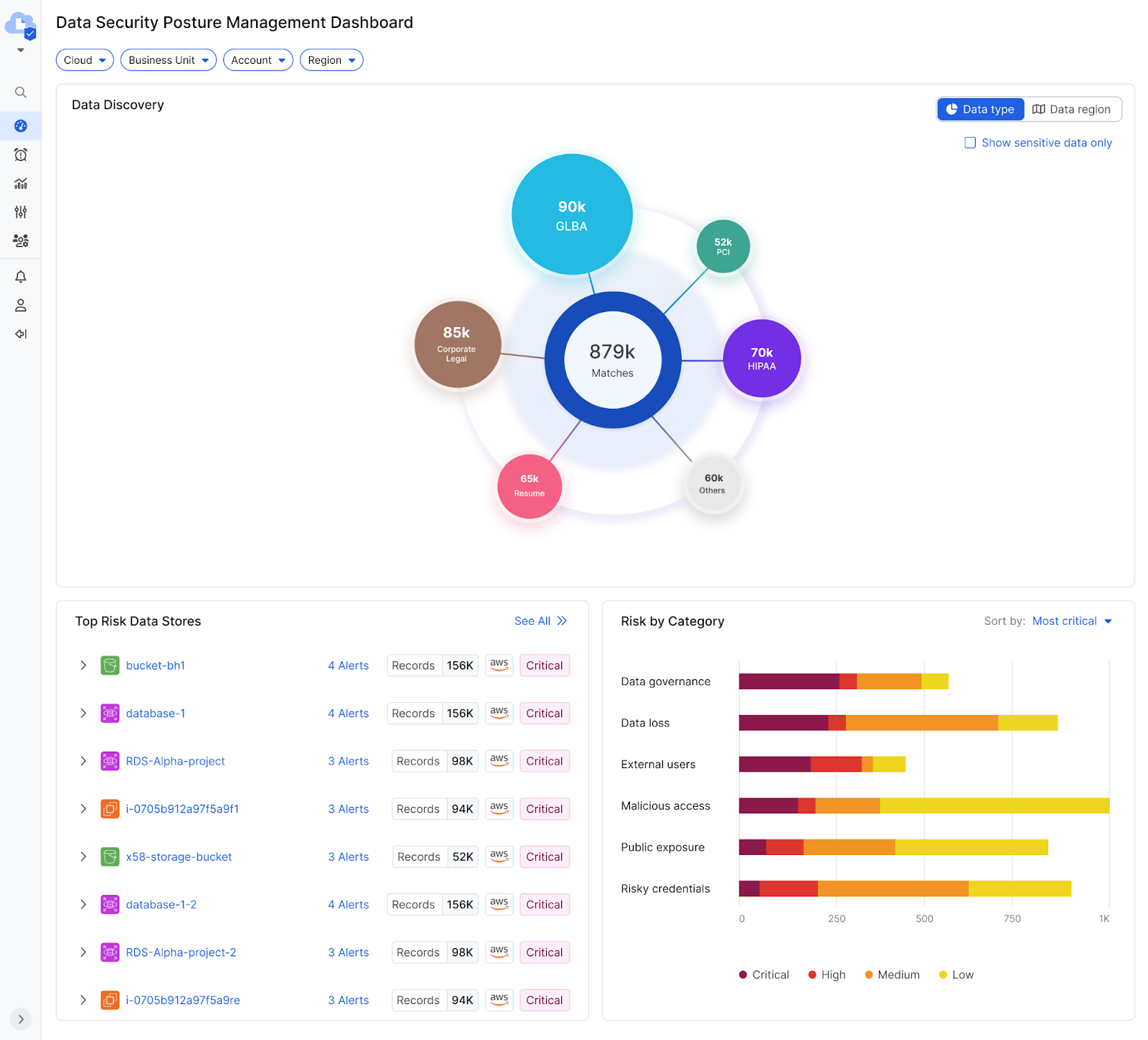Toggle the Low legend item in chart

(956, 975)
